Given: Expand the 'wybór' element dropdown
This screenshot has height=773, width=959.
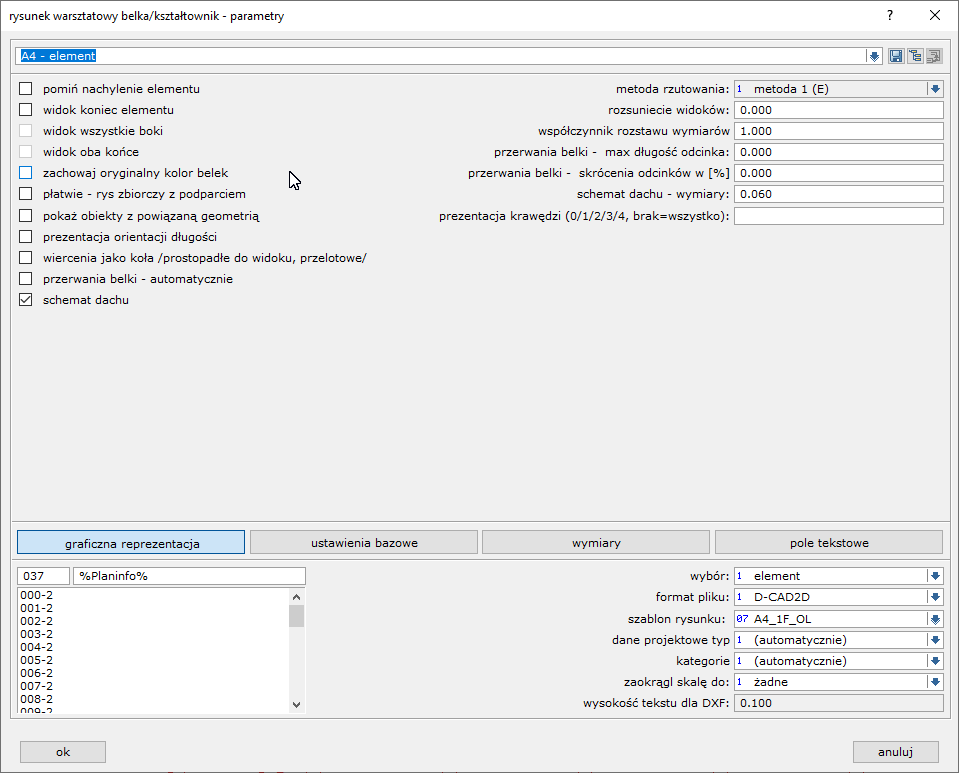Looking at the screenshot, I should [935, 576].
